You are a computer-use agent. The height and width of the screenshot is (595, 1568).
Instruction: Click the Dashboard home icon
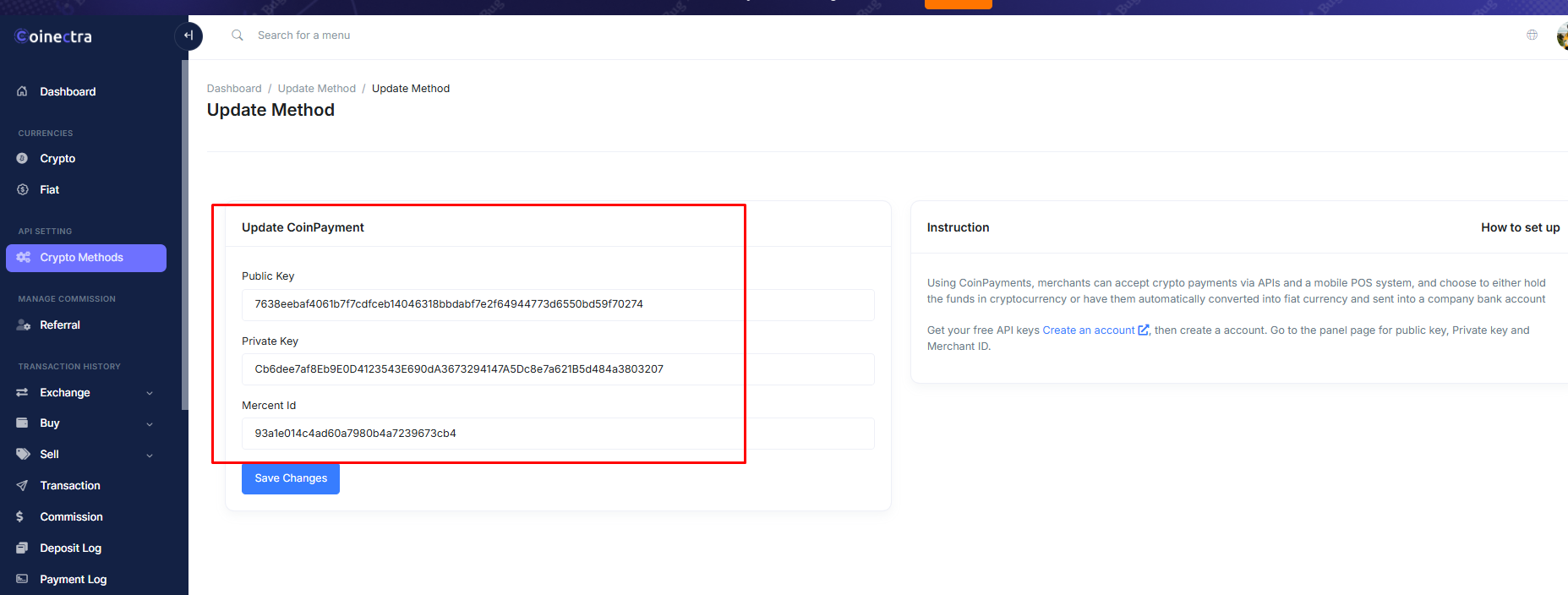pos(23,91)
